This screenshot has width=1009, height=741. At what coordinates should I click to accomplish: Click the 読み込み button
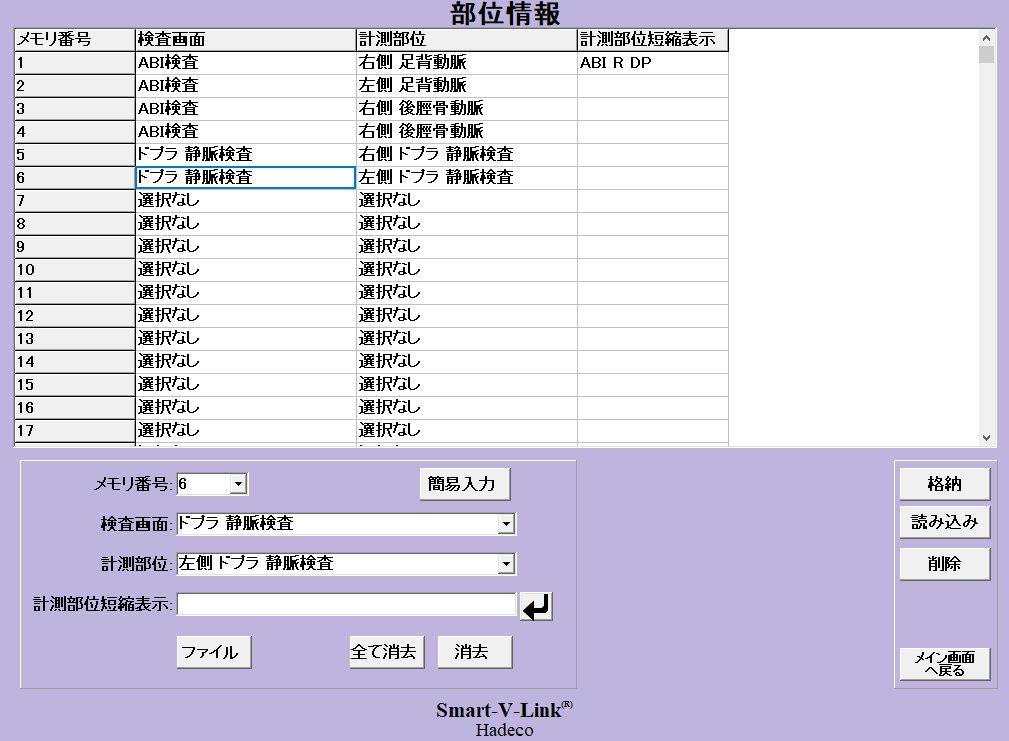(944, 522)
